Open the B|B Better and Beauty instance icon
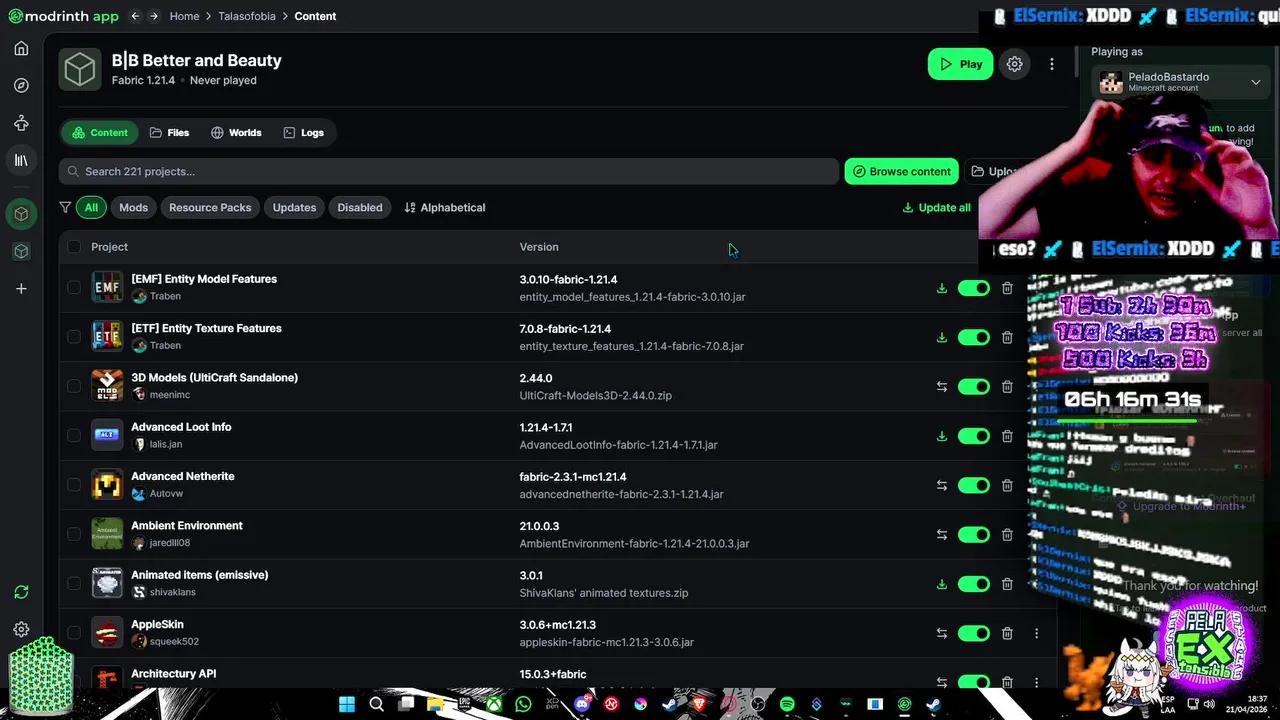Screen dimensions: 1280x720 point(80,69)
